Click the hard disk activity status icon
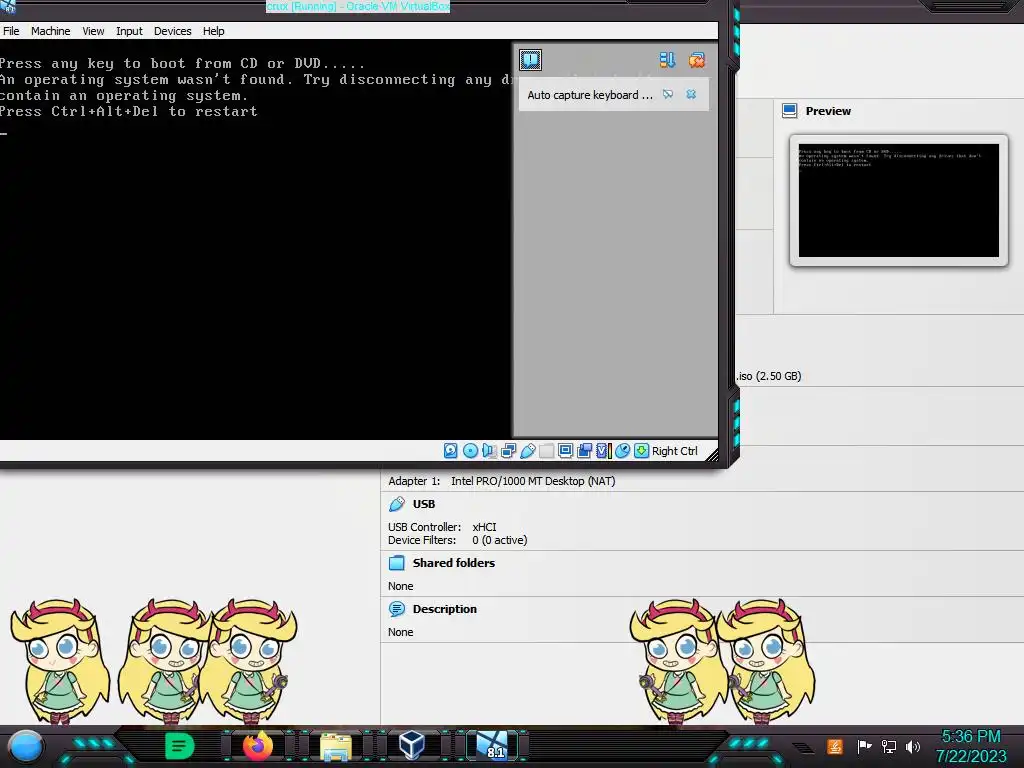Image resolution: width=1024 pixels, height=768 pixels. tap(451, 451)
